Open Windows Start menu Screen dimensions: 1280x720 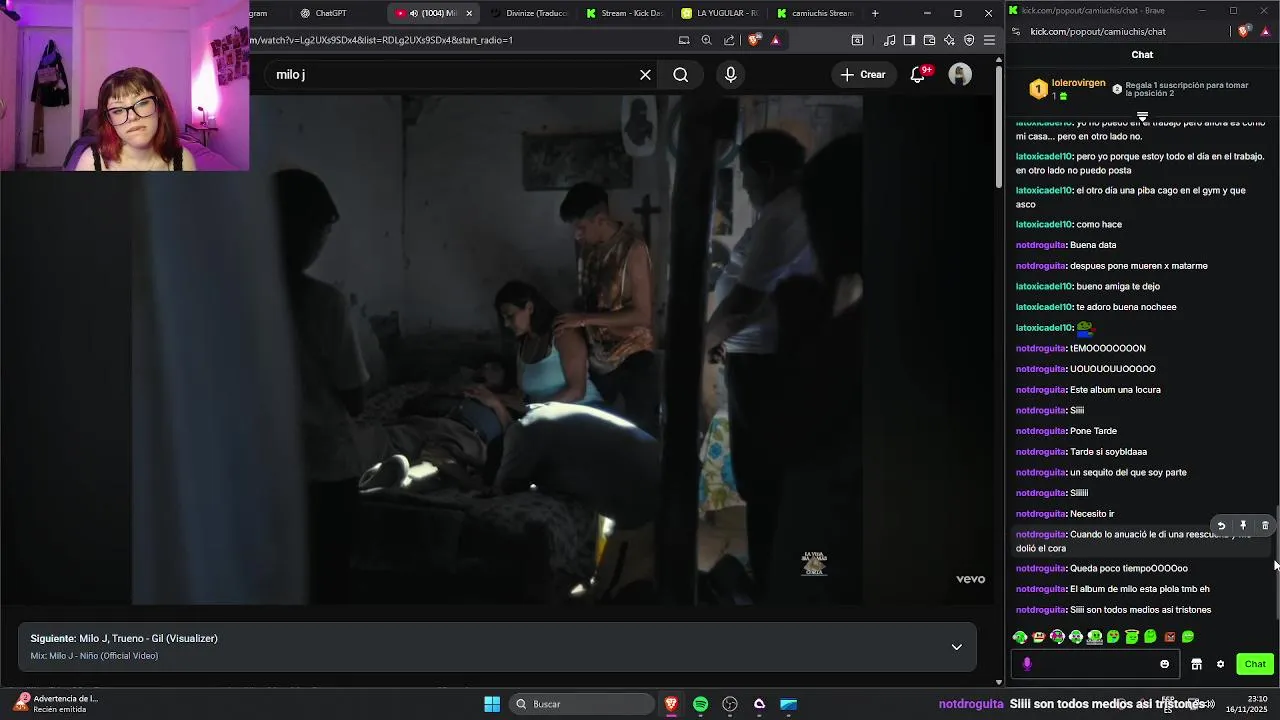492,704
